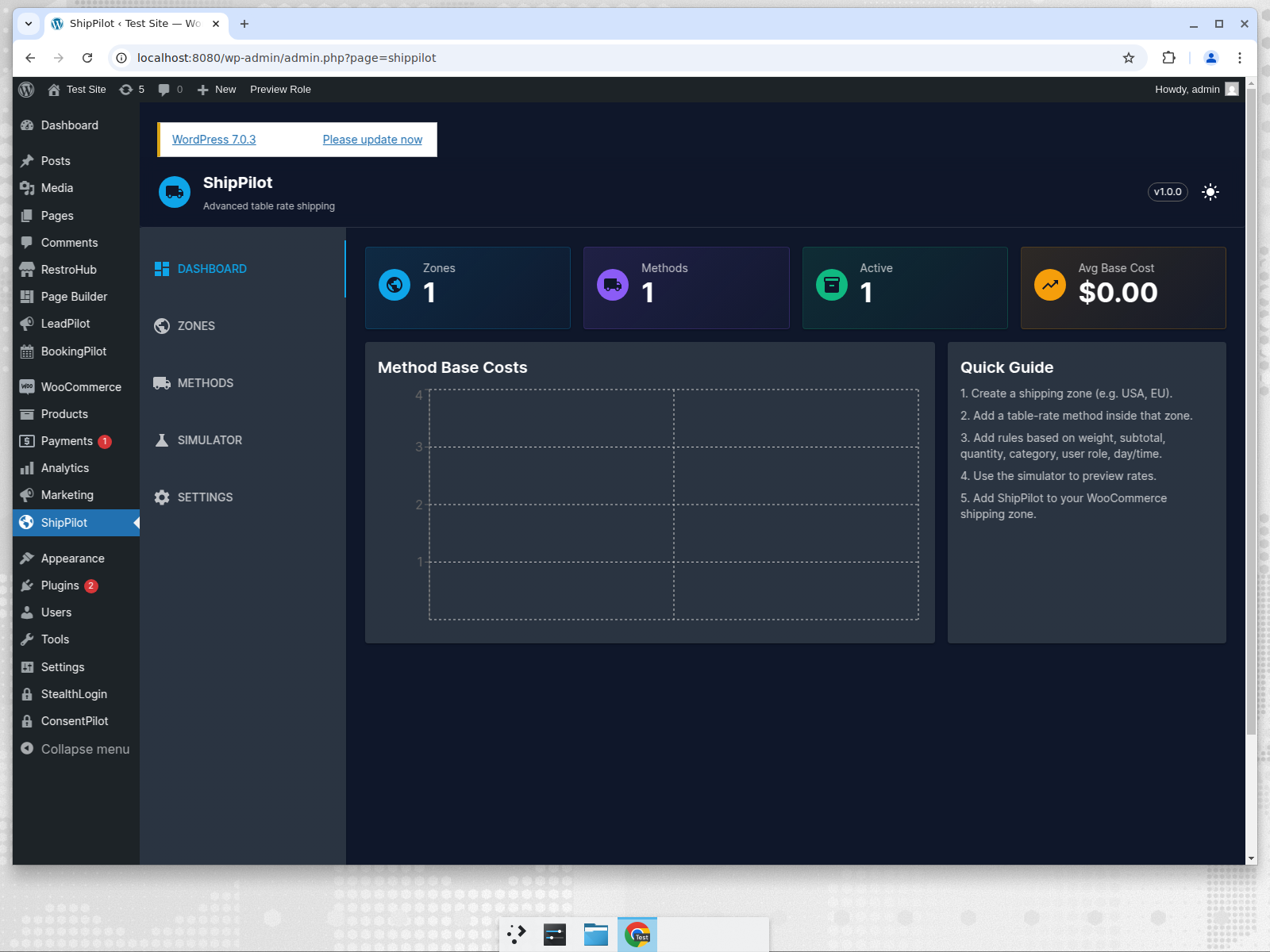Click Preview Role in admin bar
The width and height of the screenshot is (1270, 952).
click(x=280, y=90)
